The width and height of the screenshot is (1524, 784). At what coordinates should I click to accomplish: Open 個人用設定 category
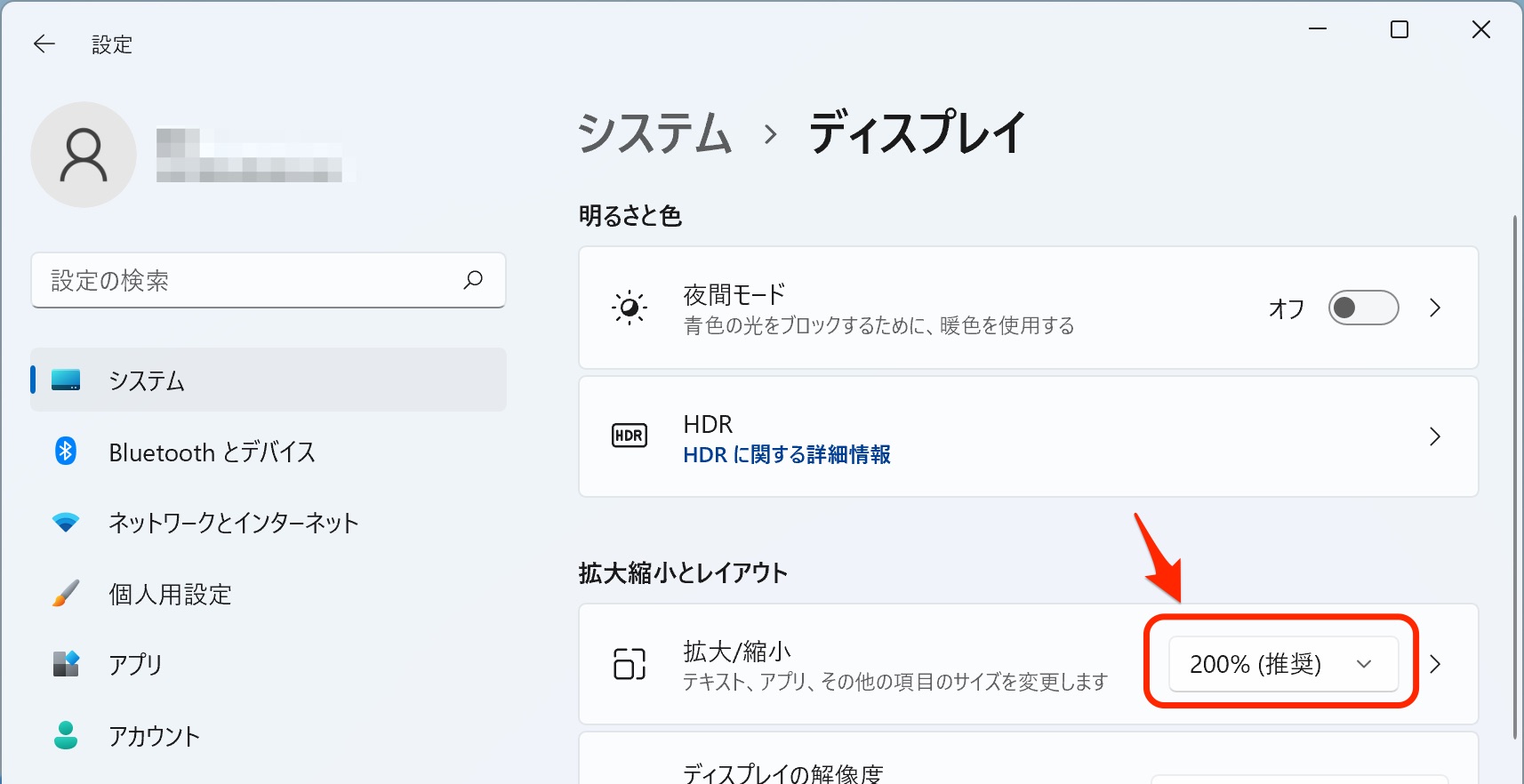click(x=269, y=594)
